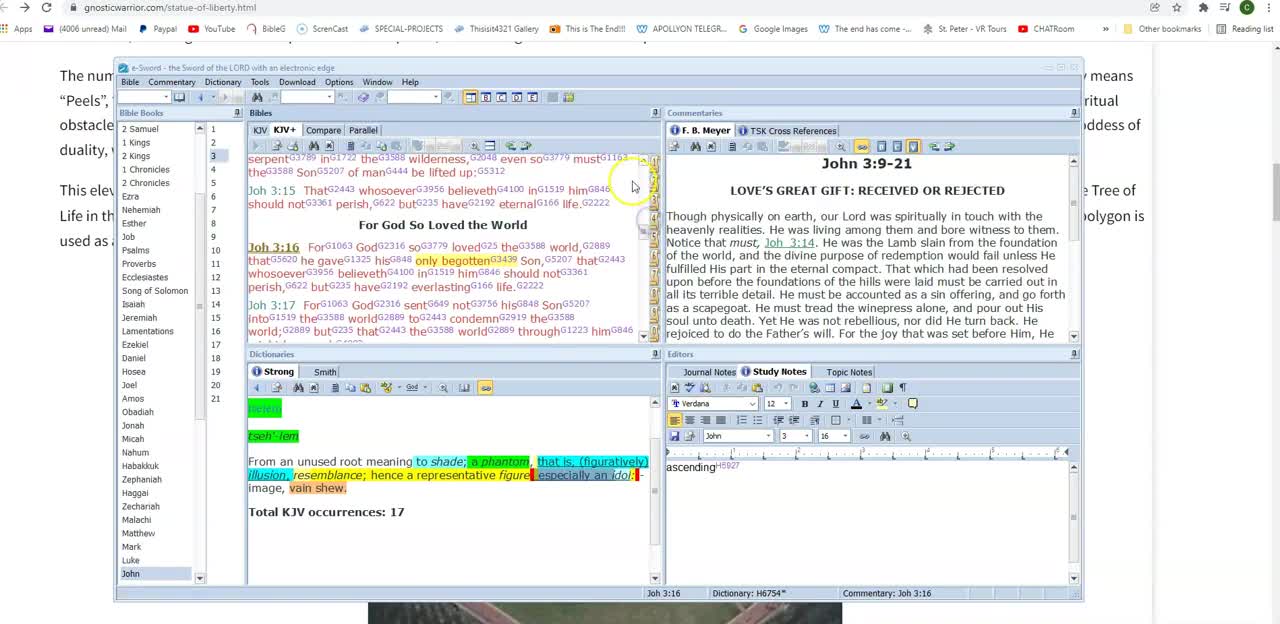Select the Editor layout 'E' icon

coord(532,97)
